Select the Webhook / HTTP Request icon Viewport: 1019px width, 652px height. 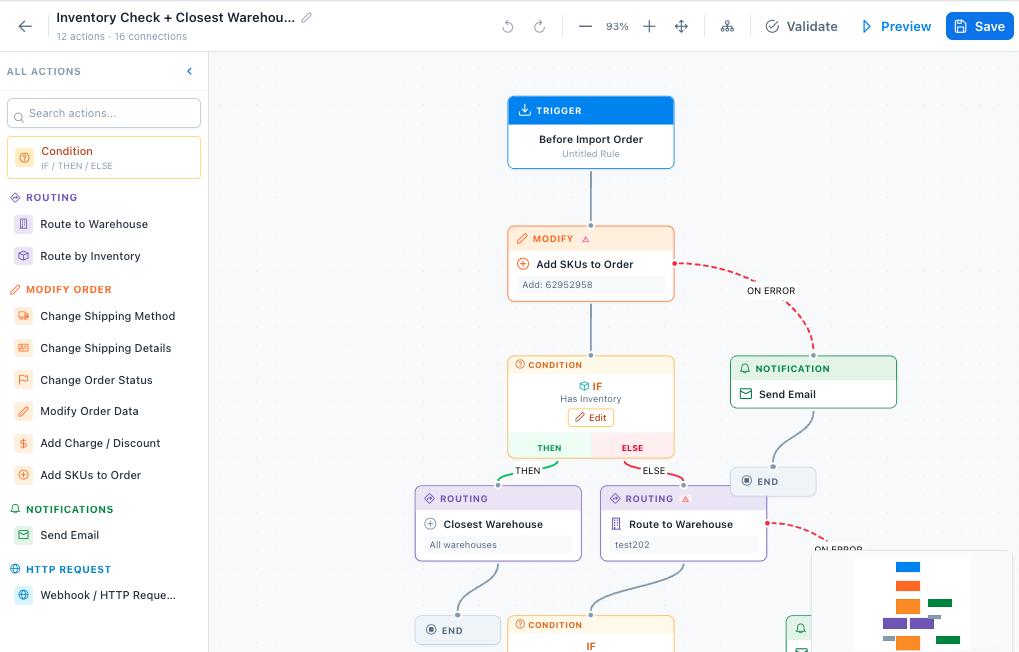tap(22, 595)
